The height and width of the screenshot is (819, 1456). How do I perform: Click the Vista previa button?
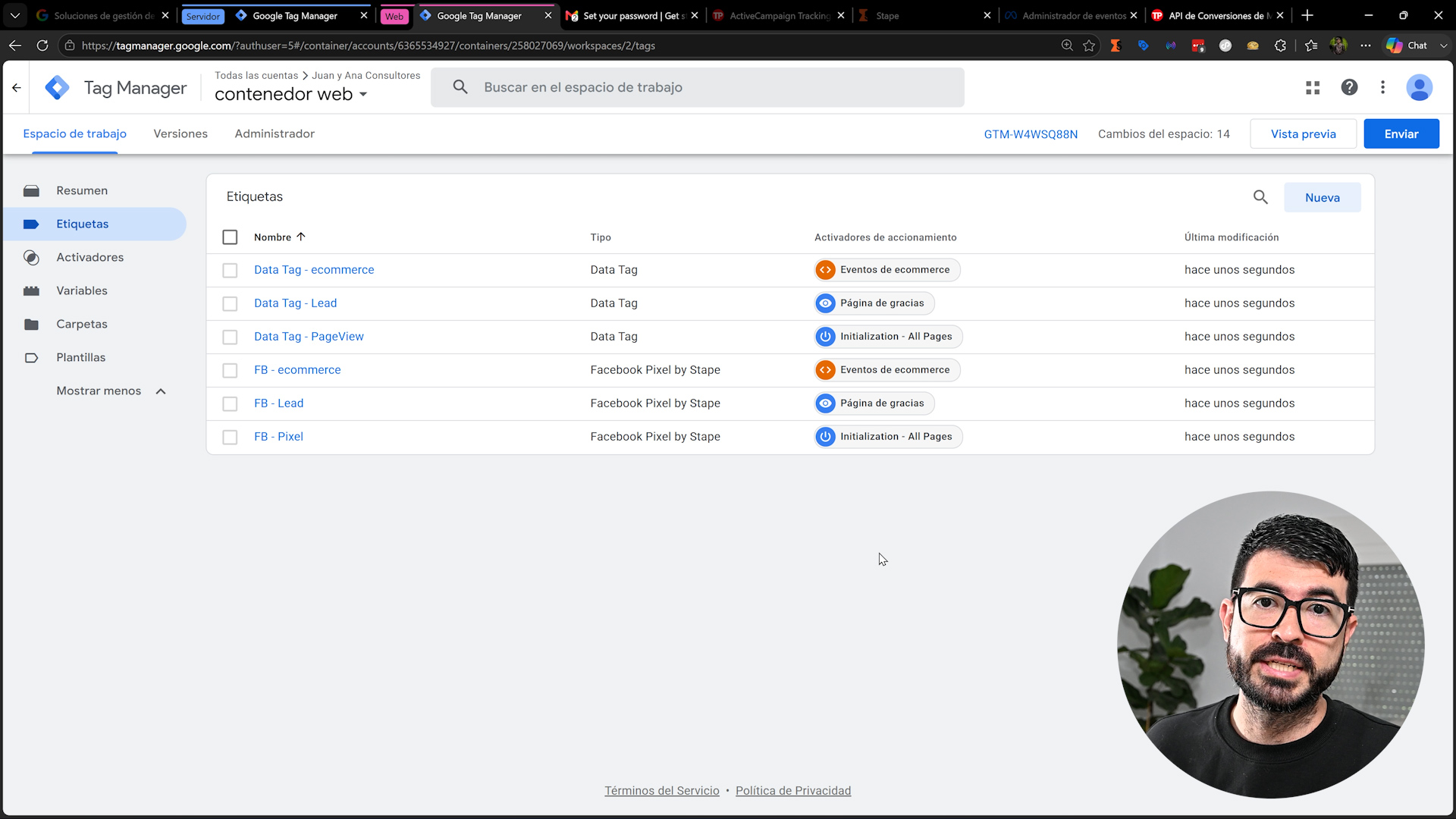(1303, 133)
